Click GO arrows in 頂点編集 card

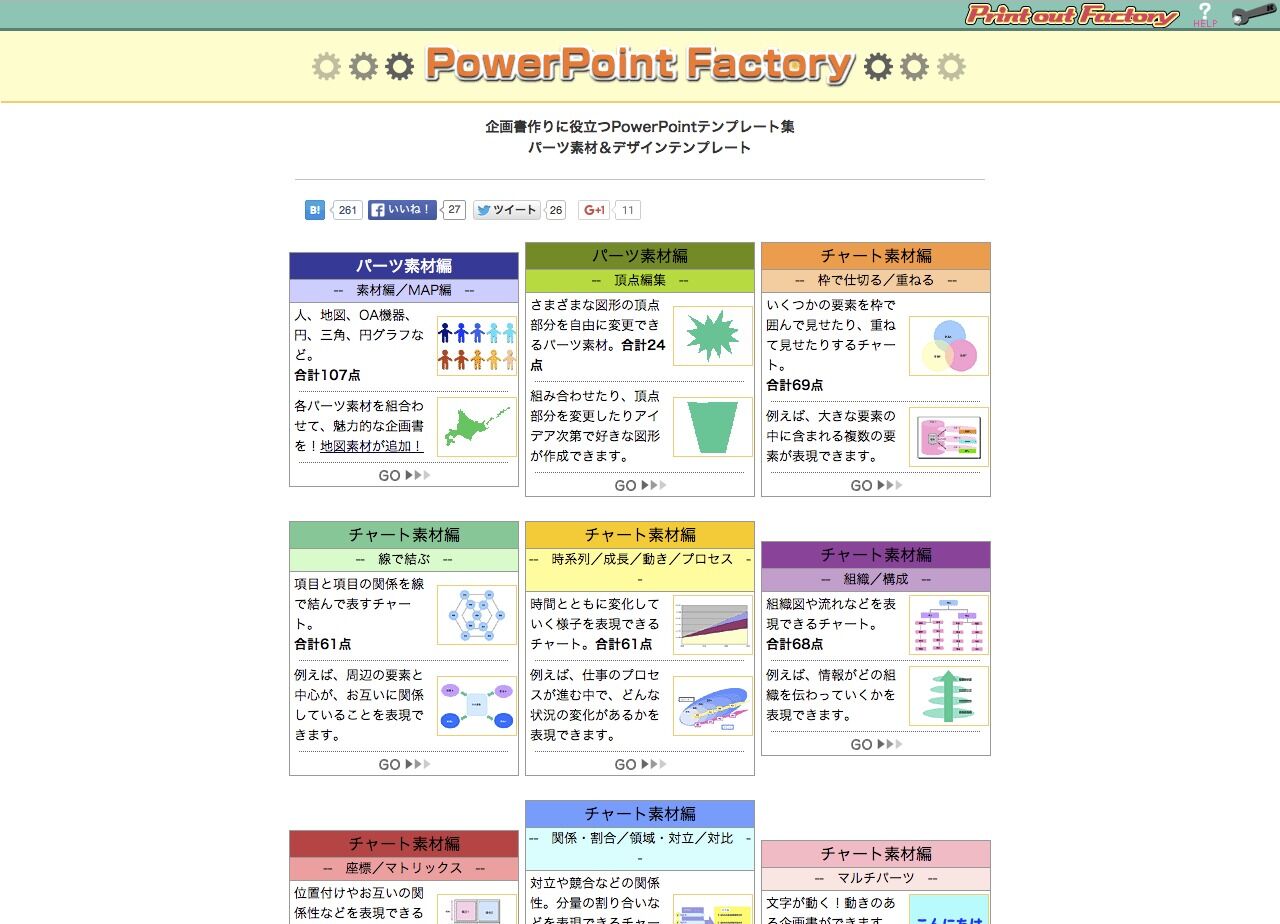[640, 486]
